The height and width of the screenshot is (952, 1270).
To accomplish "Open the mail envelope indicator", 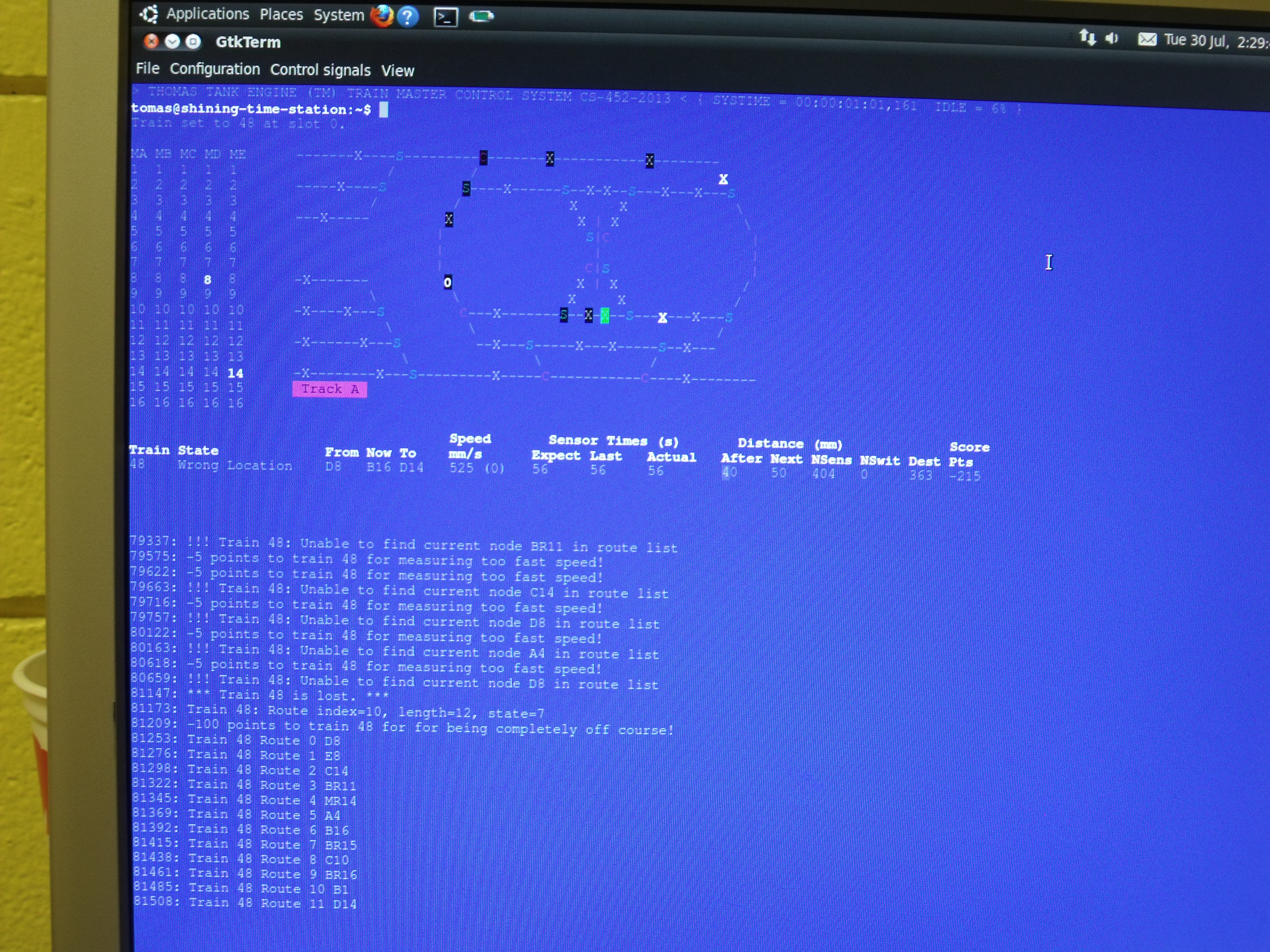I will pyautogui.click(x=1147, y=39).
